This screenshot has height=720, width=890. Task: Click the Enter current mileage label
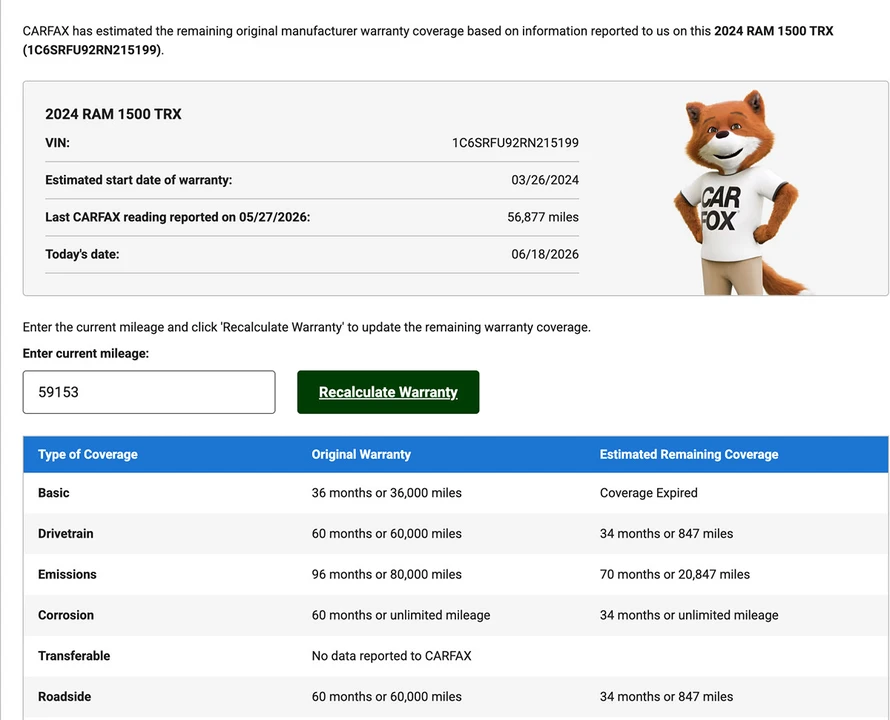click(x=86, y=354)
